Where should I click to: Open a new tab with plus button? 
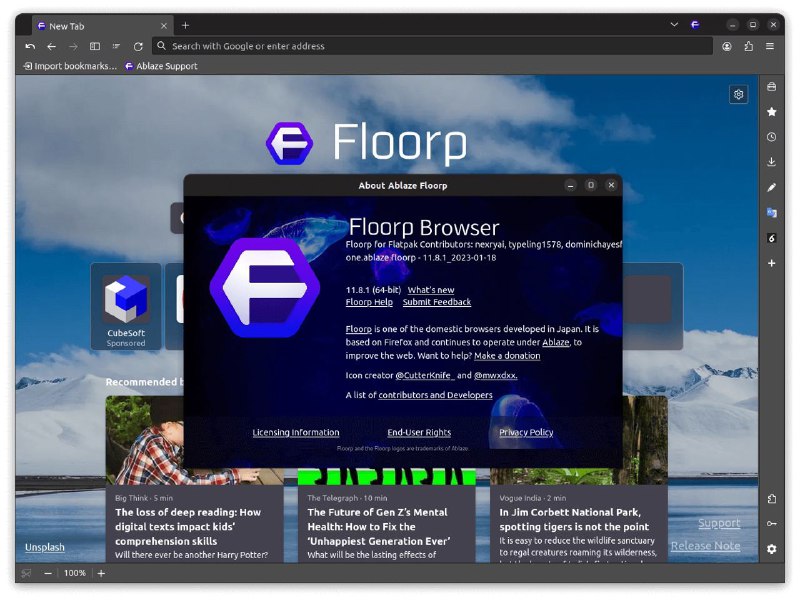[x=185, y=25]
